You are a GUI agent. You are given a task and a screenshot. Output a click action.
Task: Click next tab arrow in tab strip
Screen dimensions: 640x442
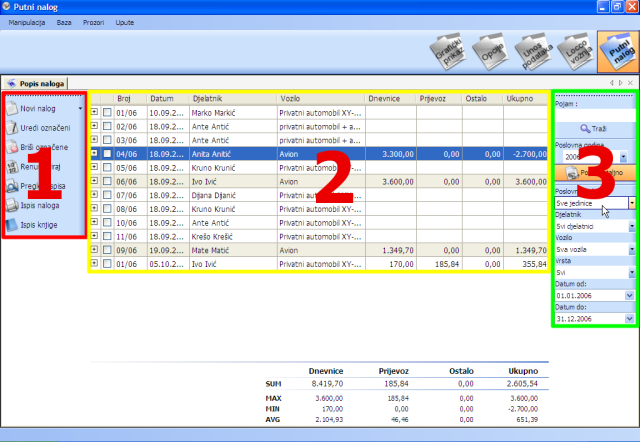pos(621,83)
